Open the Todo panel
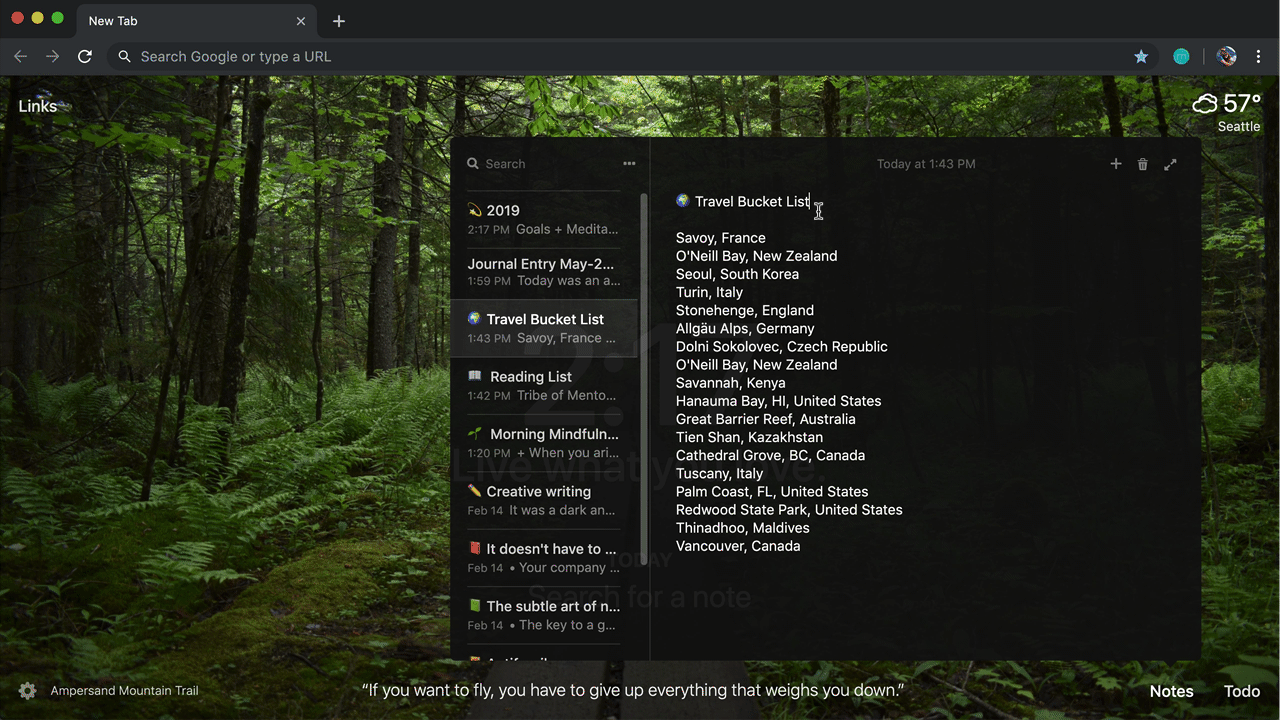The image size is (1280, 720). click(1242, 691)
